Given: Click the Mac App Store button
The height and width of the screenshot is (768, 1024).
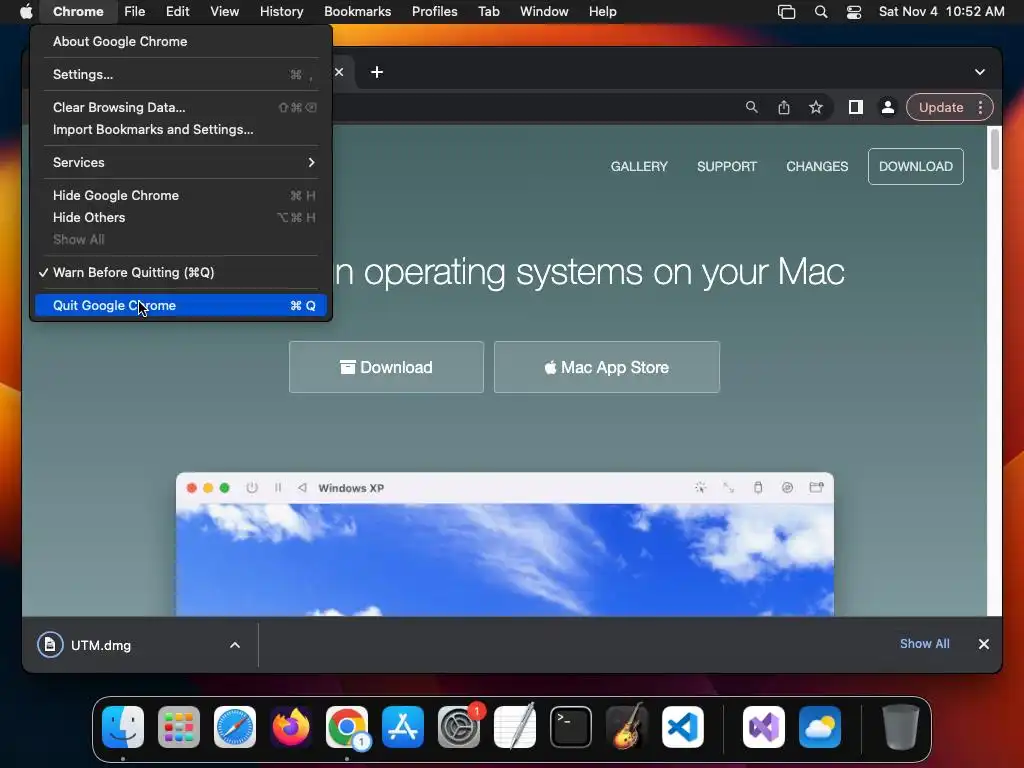Looking at the screenshot, I should coord(607,367).
